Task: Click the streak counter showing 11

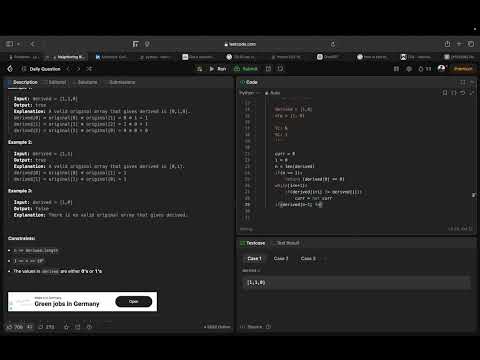Action: [x=425, y=69]
